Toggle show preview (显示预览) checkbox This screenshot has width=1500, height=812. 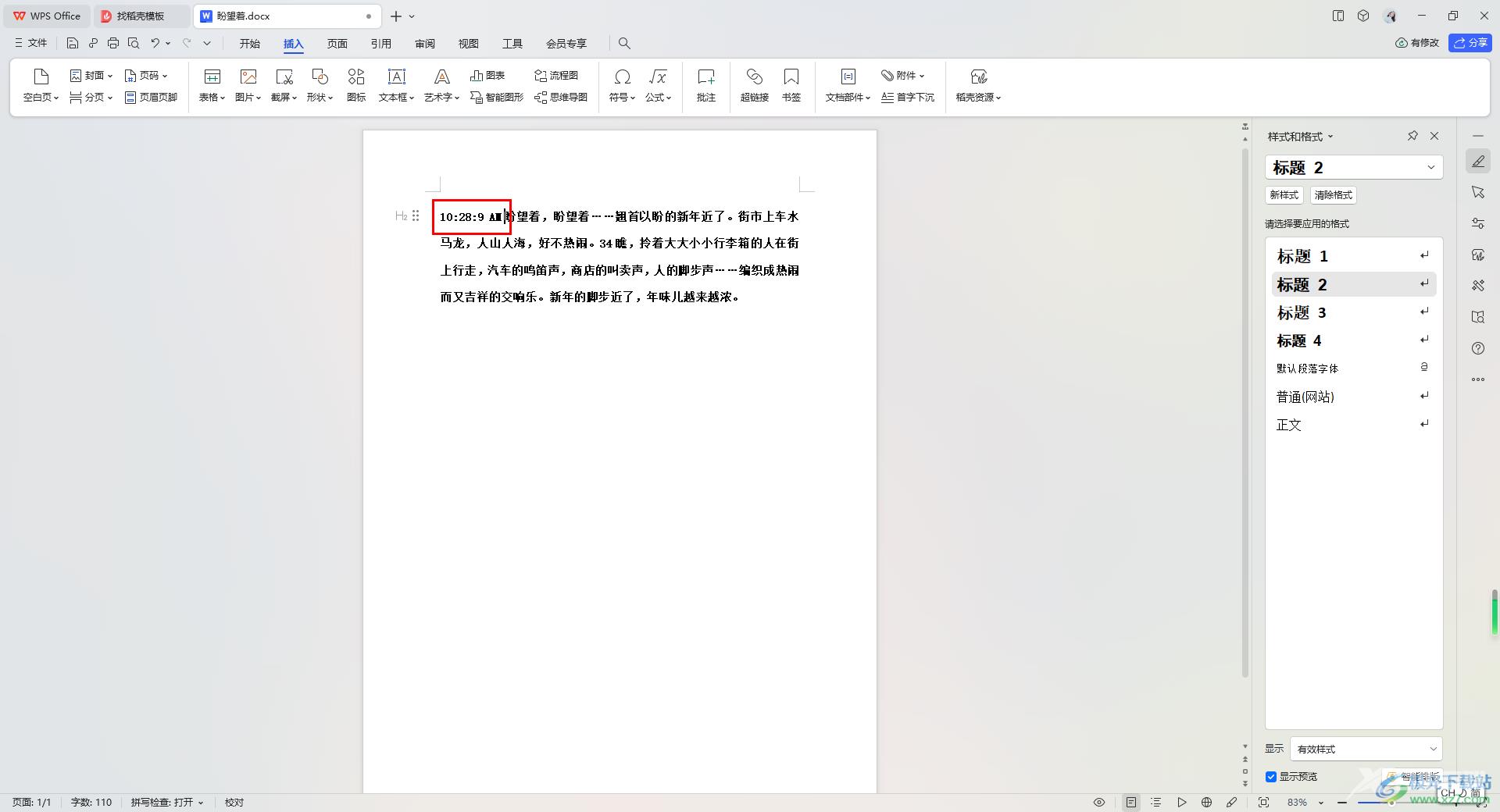point(1271,777)
